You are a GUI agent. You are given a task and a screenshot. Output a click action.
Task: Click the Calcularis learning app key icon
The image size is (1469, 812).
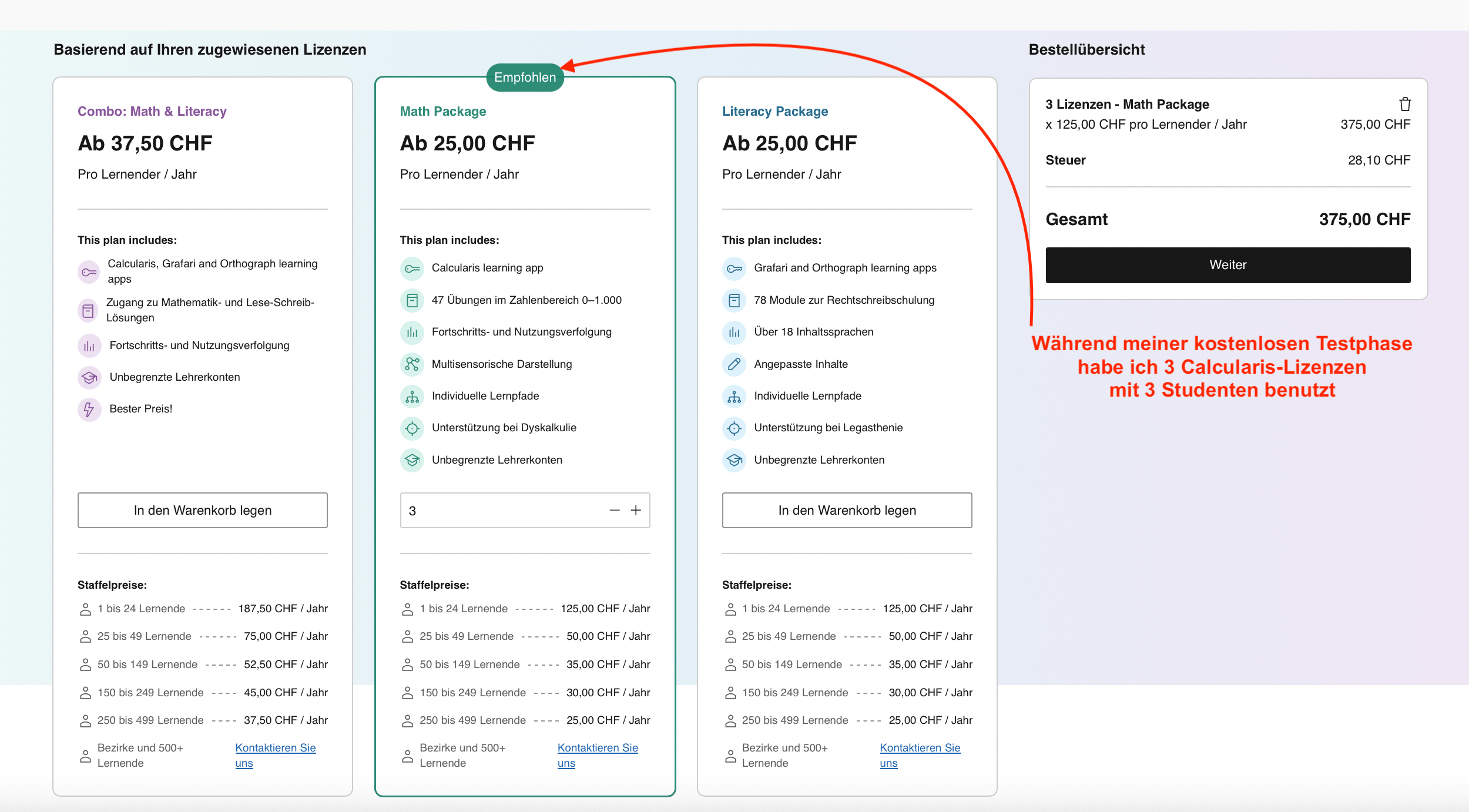[412, 269]
